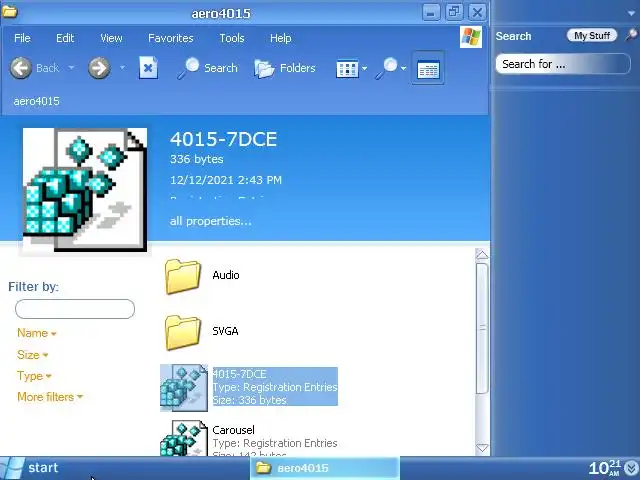Toggle the preview pane toolbar icon
Screen dimensions: 640x480
tap(428, 68)
